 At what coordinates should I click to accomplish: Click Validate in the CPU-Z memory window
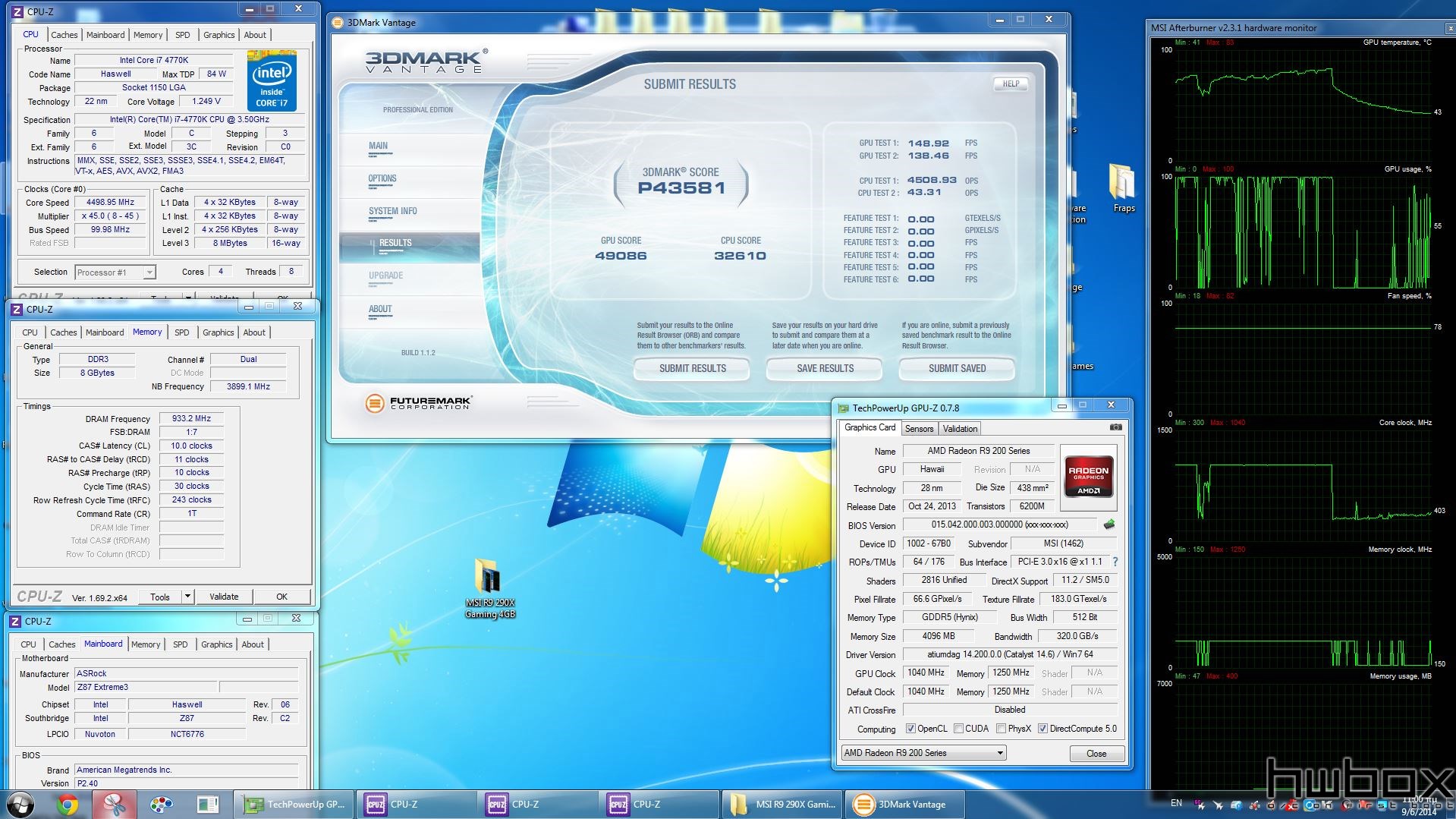coord(224,597)
